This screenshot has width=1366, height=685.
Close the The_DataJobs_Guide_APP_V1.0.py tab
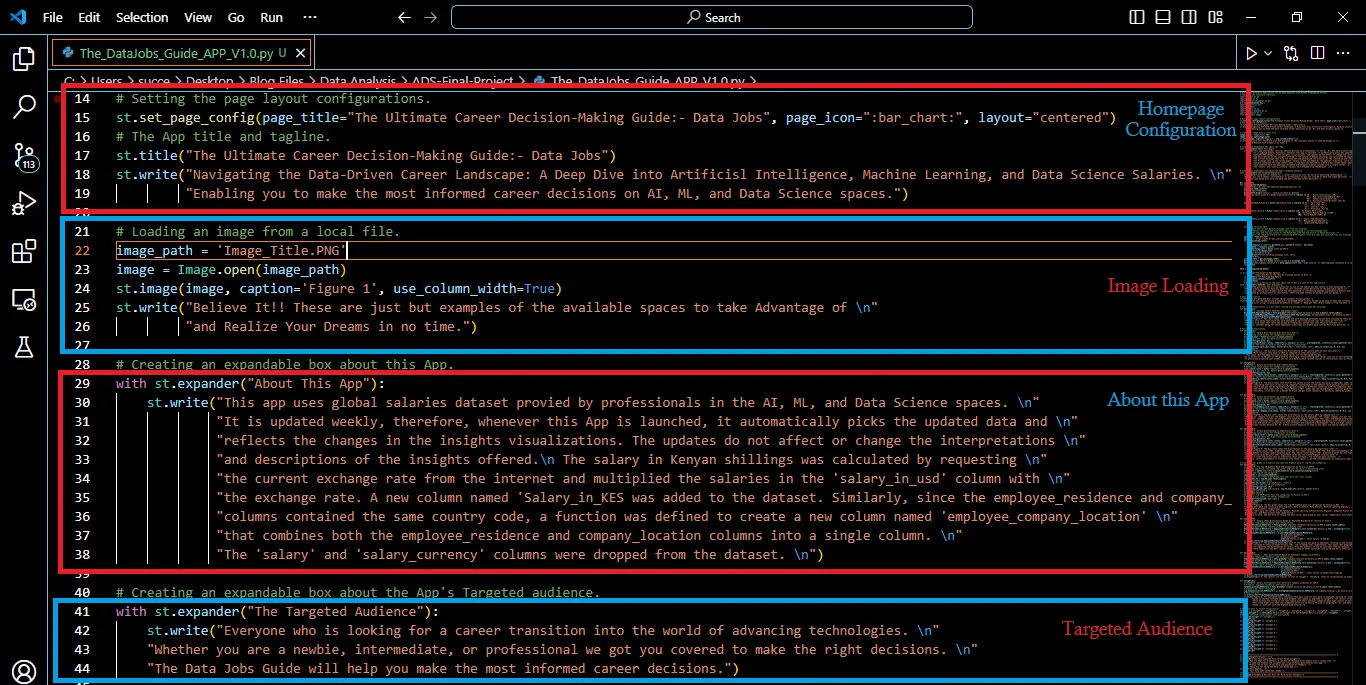click(x=301, y=53)
